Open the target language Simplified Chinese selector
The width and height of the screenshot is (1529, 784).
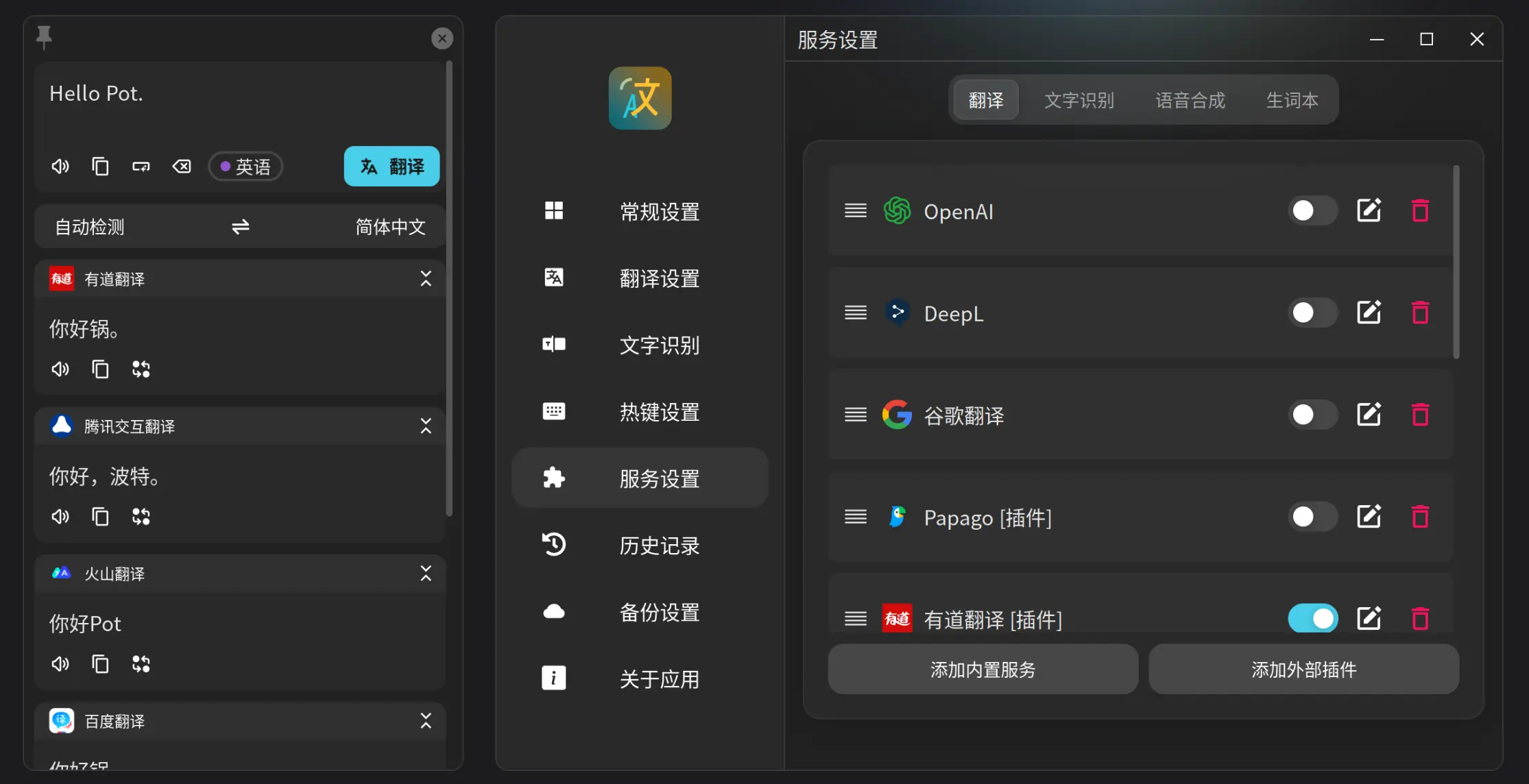[x=390, y=227]
